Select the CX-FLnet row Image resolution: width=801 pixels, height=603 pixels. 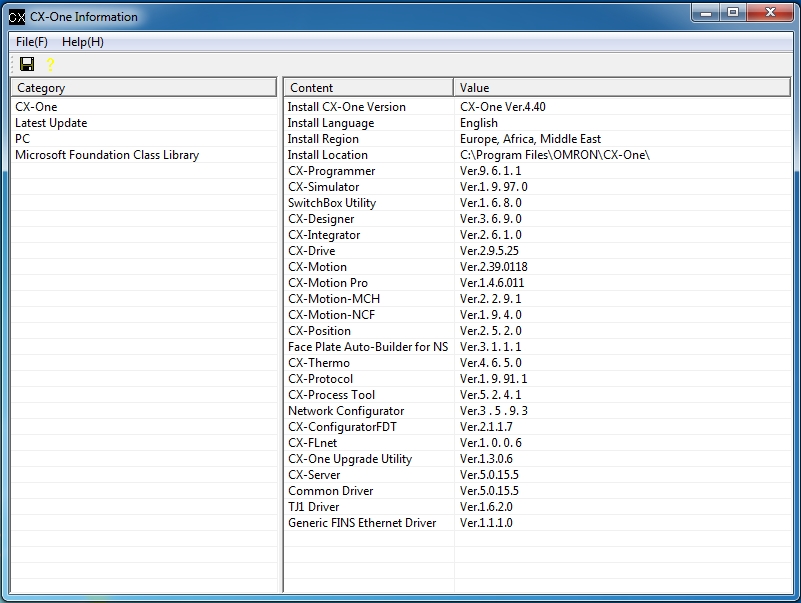click(x=537, y=443)
